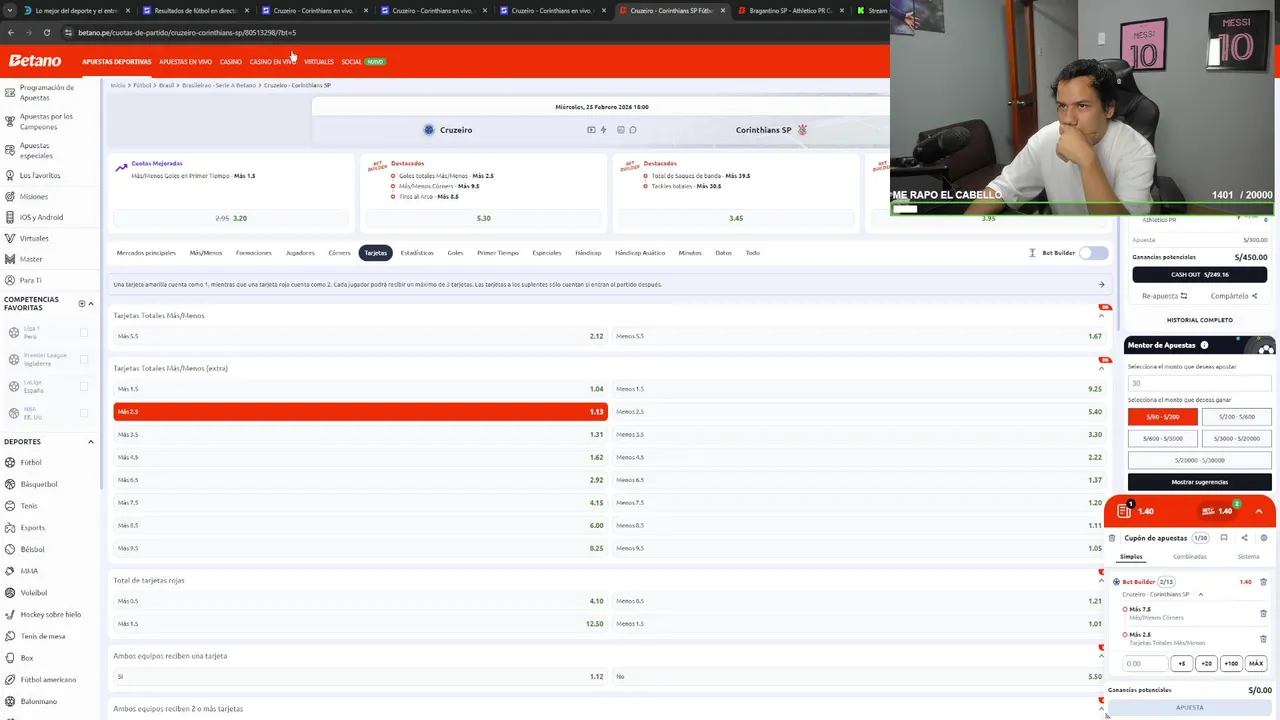Delete Más 7.5 corners selection
Viewport: 1280px width, 720px height.
click(1263, 613)
